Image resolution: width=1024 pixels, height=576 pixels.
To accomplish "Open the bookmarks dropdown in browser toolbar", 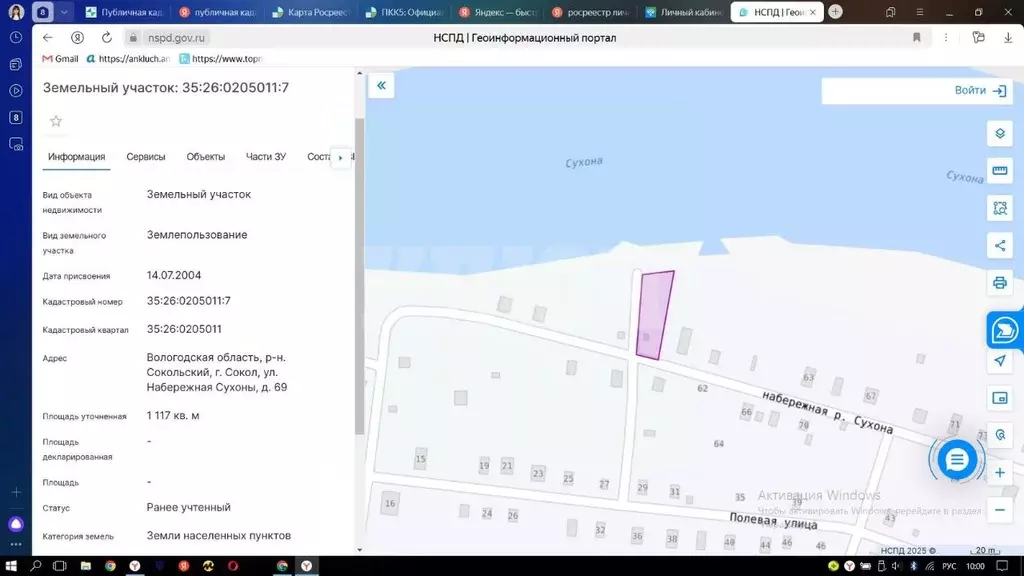I will click(x=915, y=37).
